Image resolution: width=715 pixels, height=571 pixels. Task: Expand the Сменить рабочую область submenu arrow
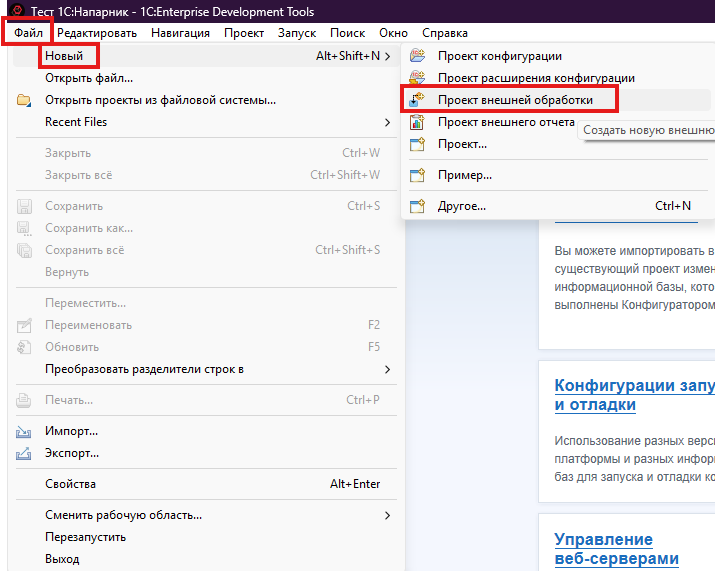click(x=387, y=515)
